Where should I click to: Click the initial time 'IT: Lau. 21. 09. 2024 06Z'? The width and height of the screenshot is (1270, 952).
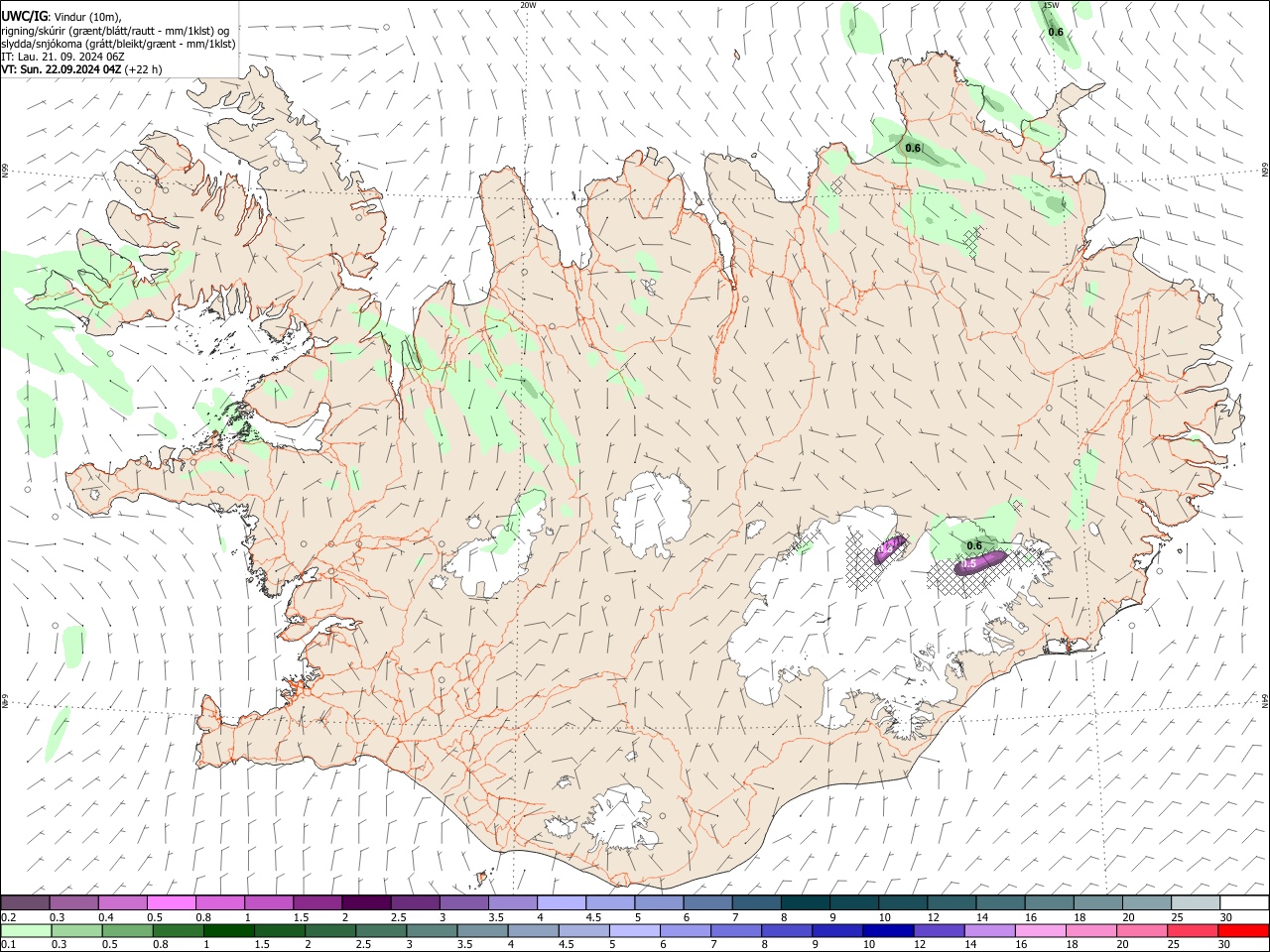click(63, 57)
